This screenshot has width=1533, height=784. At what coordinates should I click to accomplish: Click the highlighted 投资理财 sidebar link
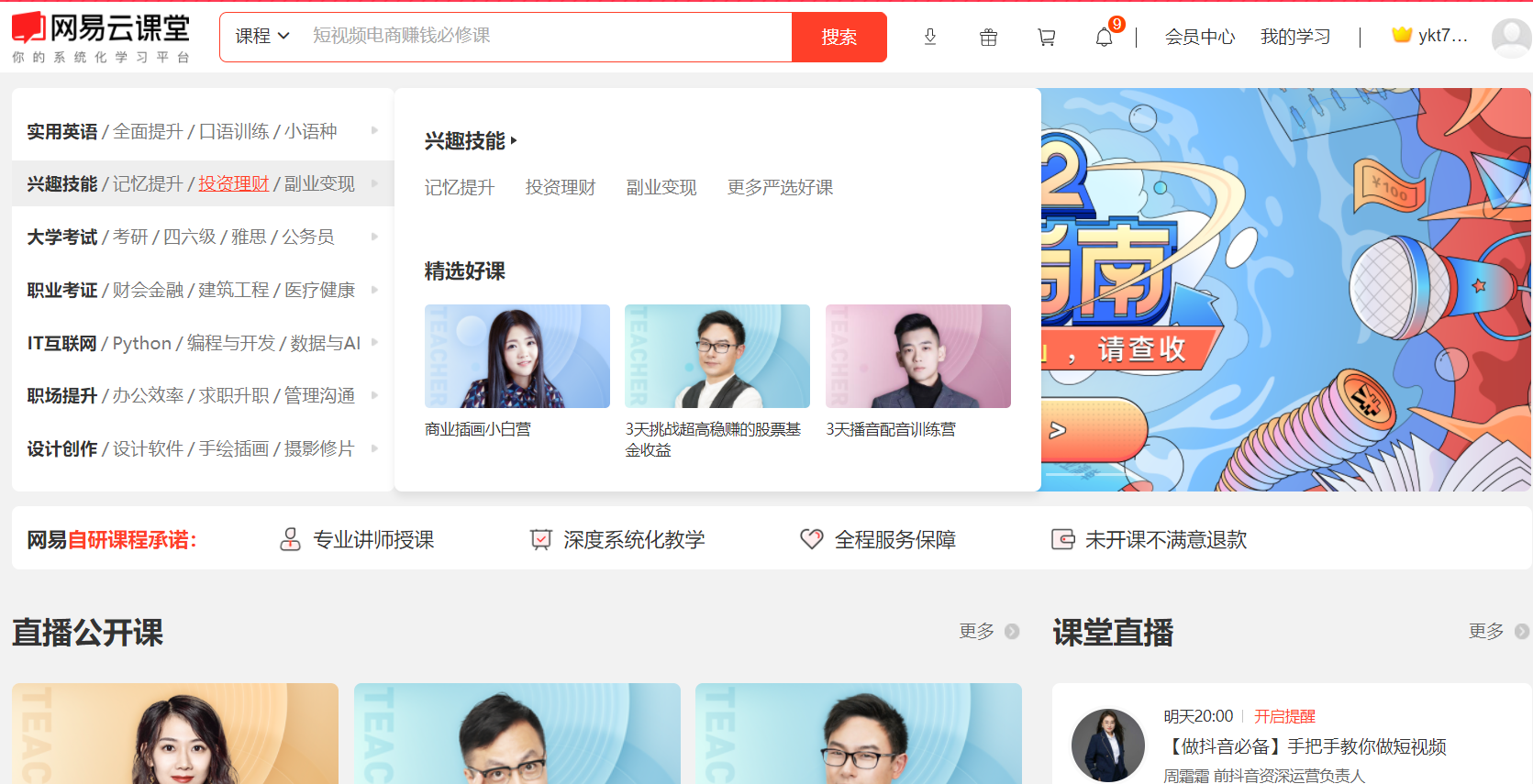click(x=234, y=183)
